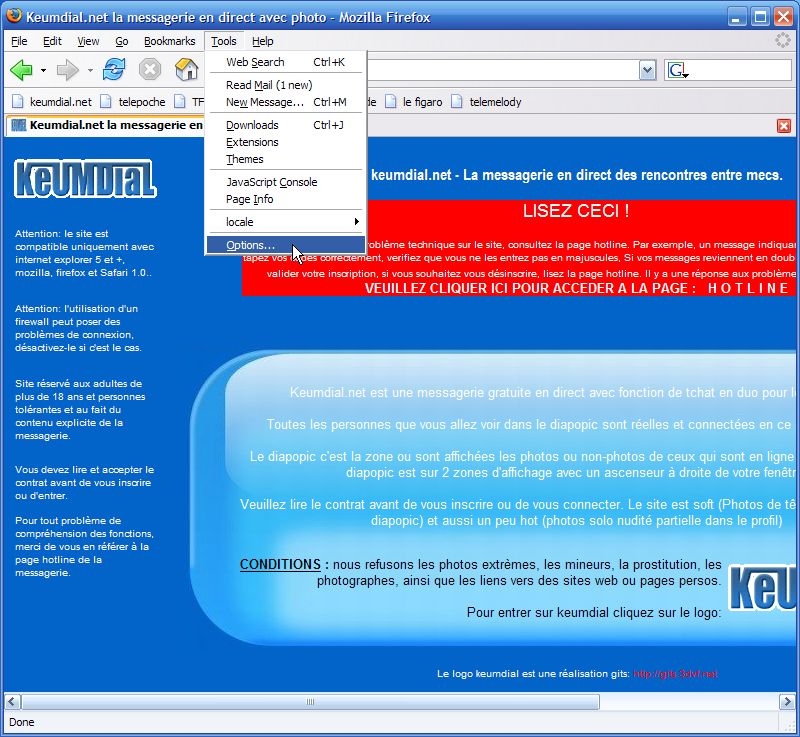800x737 pixels.
Task: Open Downloads from Tools menu
Action: pyautogui.click(x=286, y=125)
